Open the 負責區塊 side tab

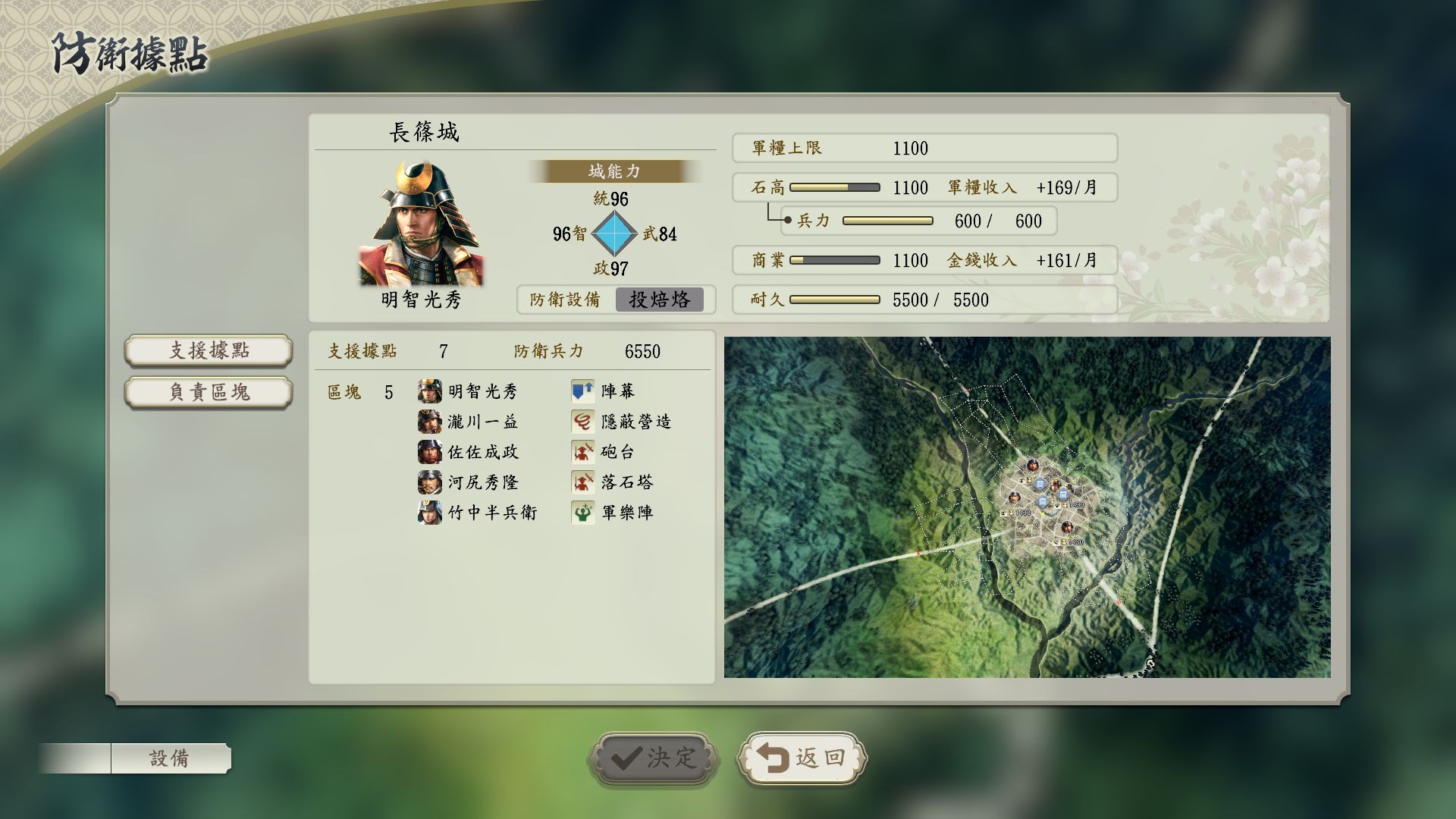point(209,392)
